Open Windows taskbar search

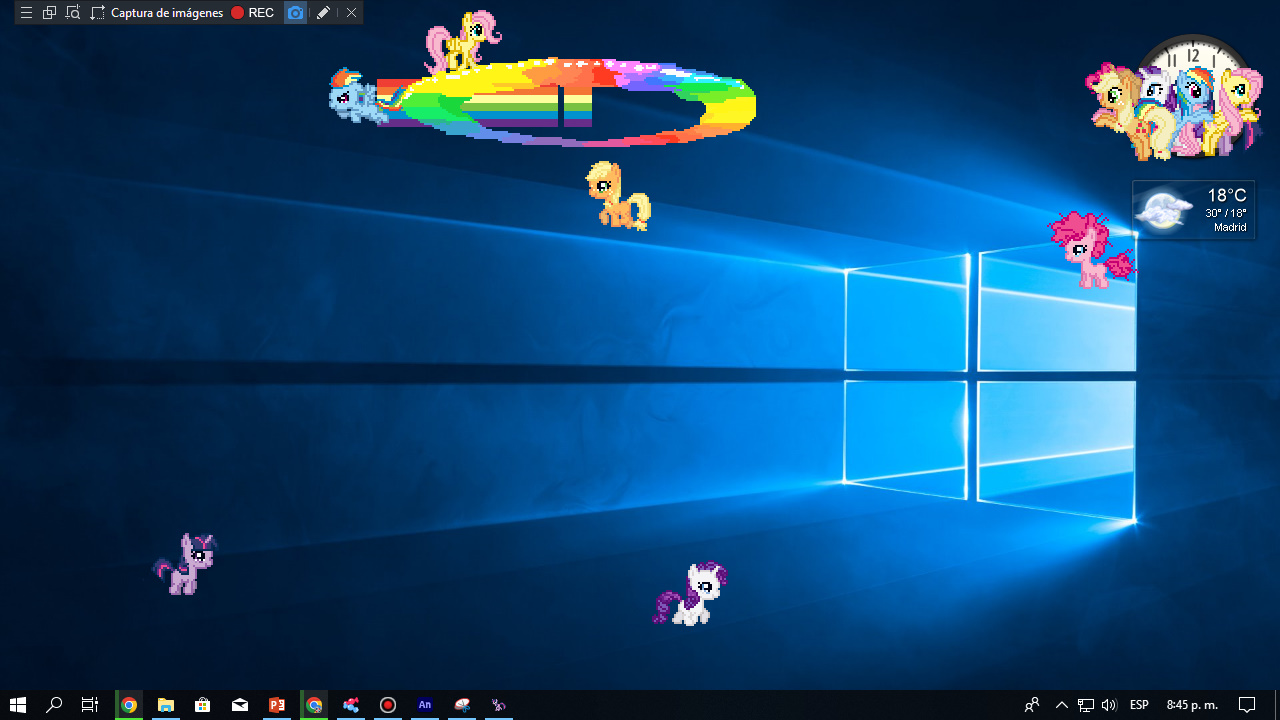54,705
